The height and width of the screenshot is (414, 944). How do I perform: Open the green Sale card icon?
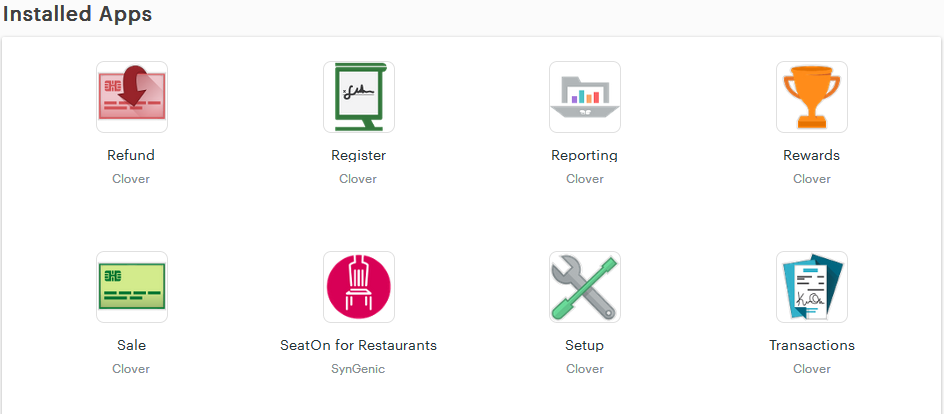(x=132, y=287)
